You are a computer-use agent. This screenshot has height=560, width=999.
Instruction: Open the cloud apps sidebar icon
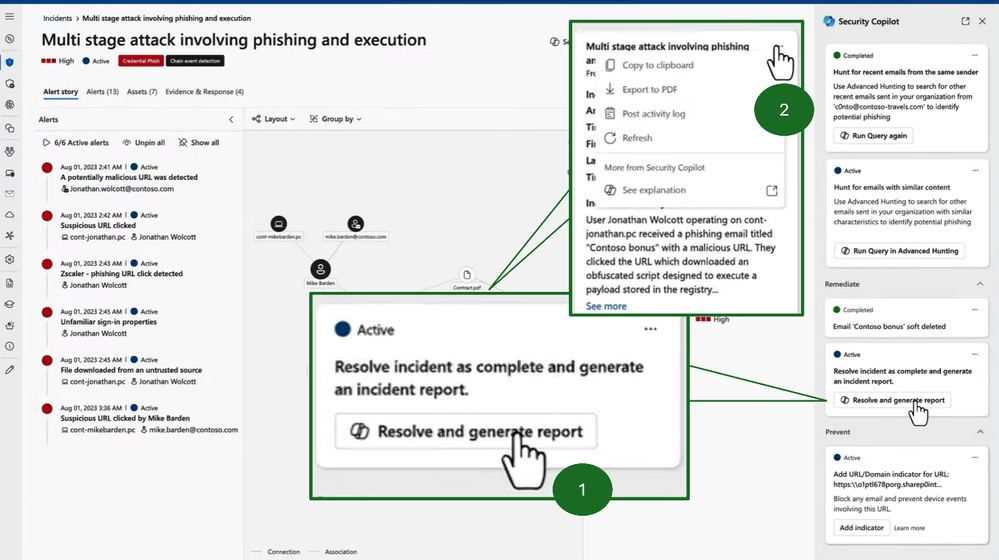point(10,215)
